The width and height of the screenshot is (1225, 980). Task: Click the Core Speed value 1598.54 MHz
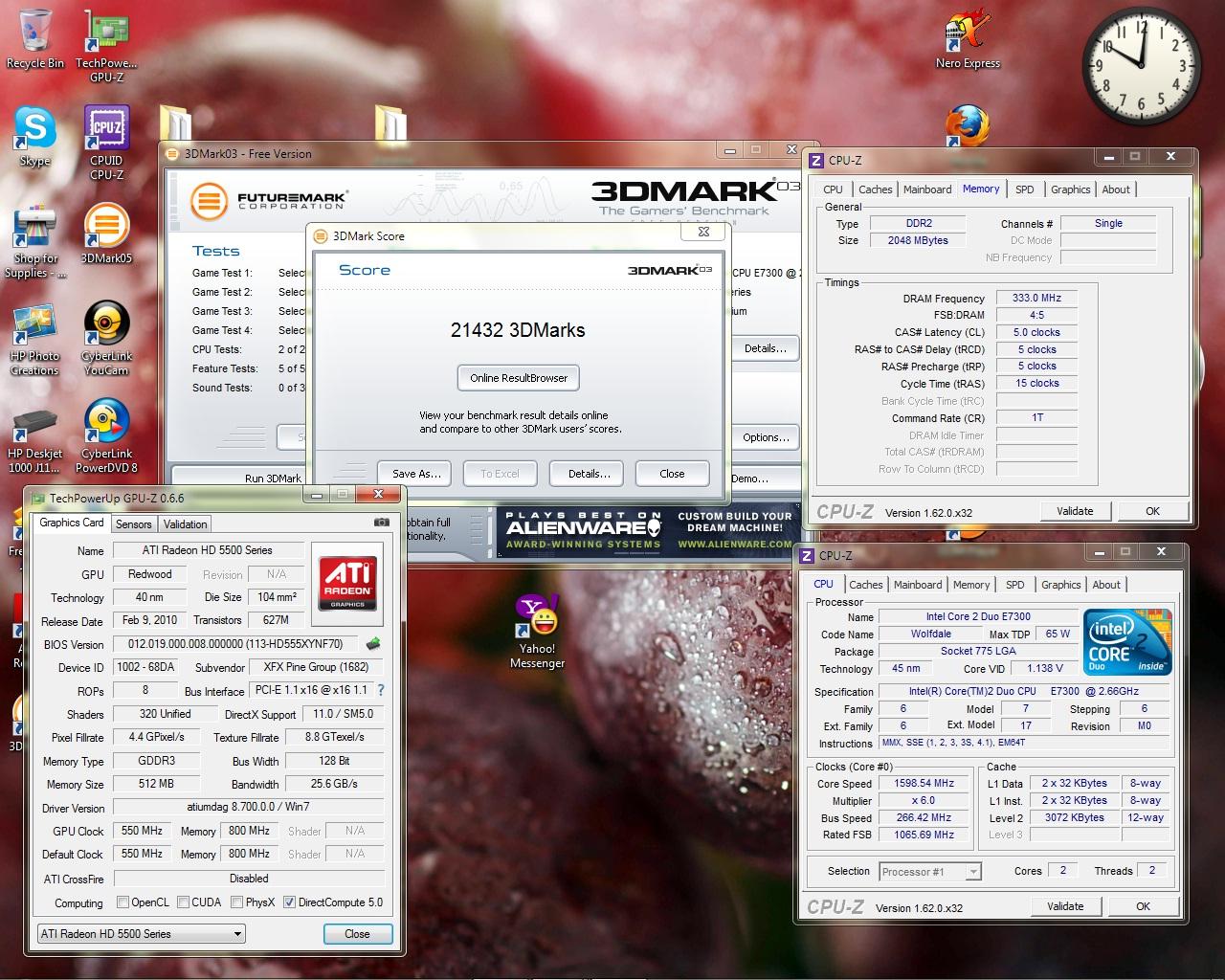tap(924, 783)
